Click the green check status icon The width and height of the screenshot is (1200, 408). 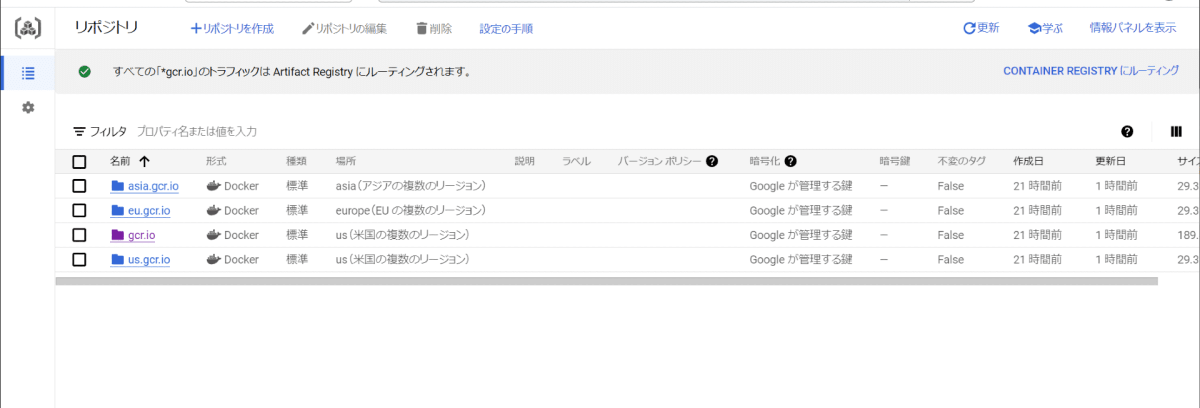pyautogui.click(x=85, y=72)
